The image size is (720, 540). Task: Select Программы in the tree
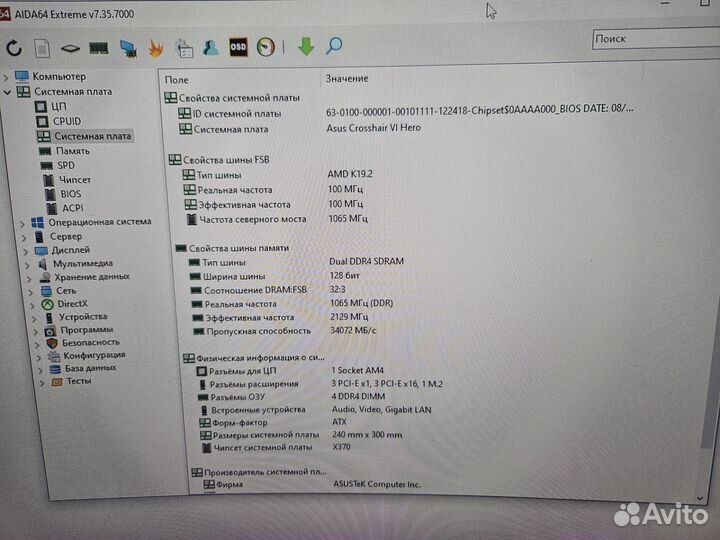coord(87,330)
